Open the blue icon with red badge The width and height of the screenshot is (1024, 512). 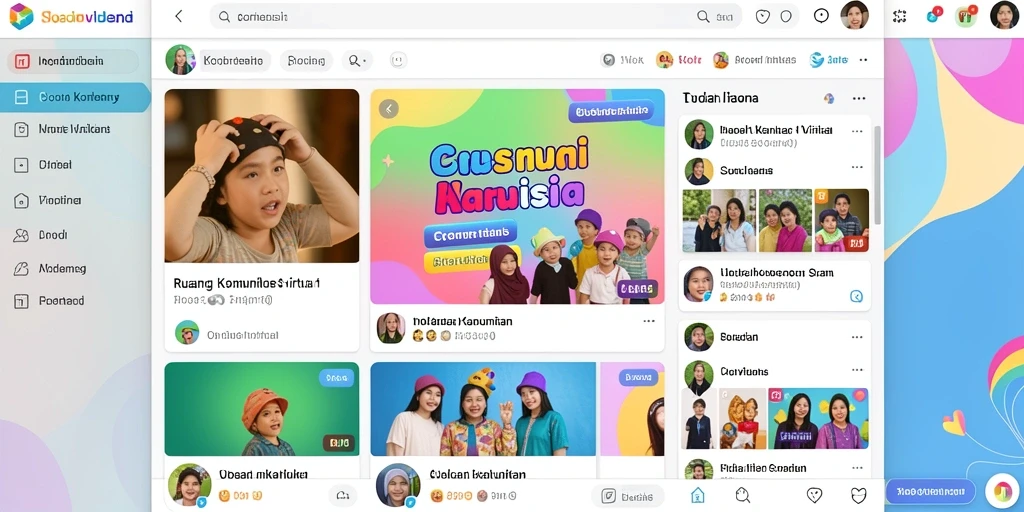click(x=934, y=15)
